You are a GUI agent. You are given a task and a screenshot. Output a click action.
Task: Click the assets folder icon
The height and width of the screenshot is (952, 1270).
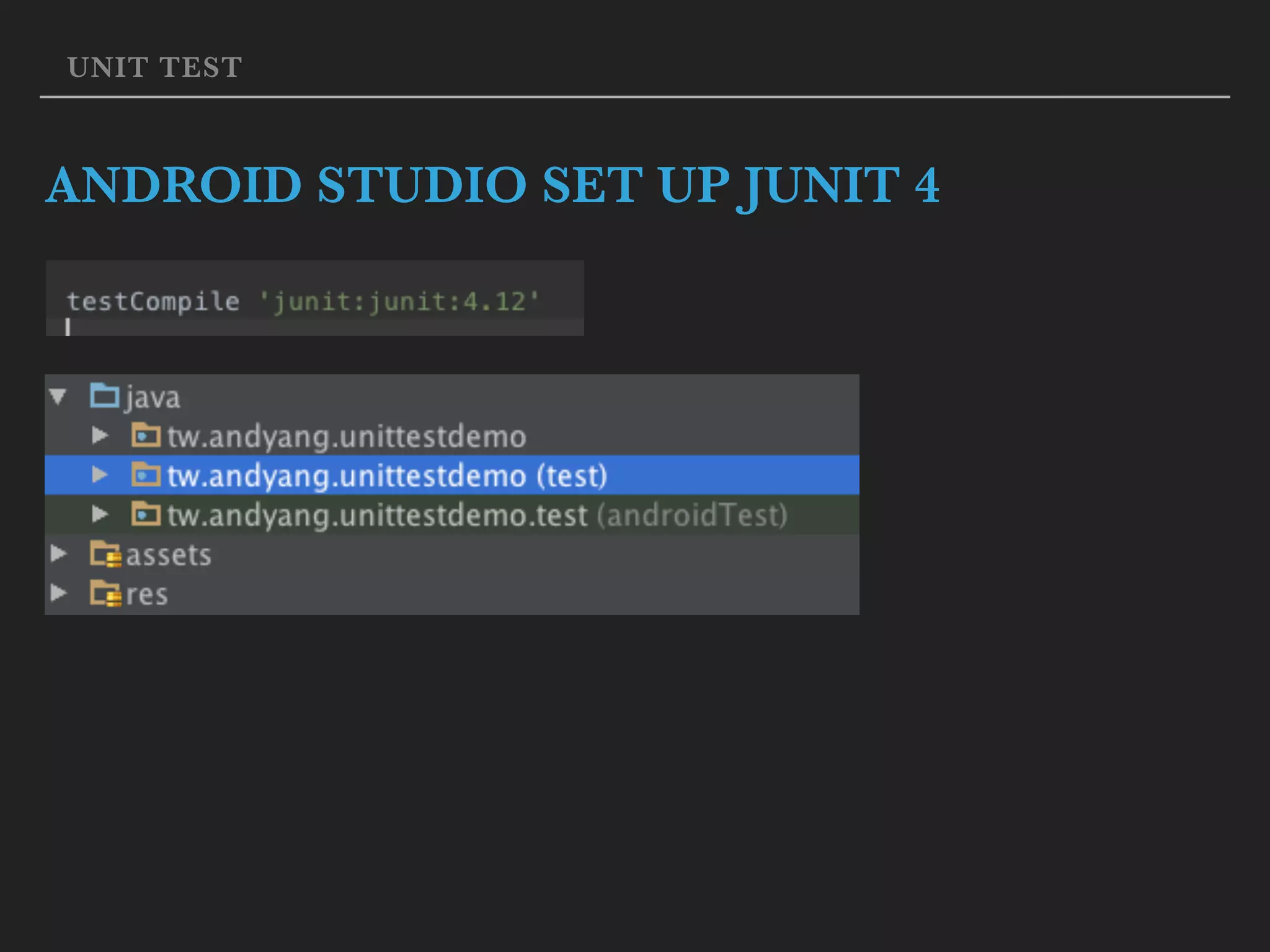[105, 554]
